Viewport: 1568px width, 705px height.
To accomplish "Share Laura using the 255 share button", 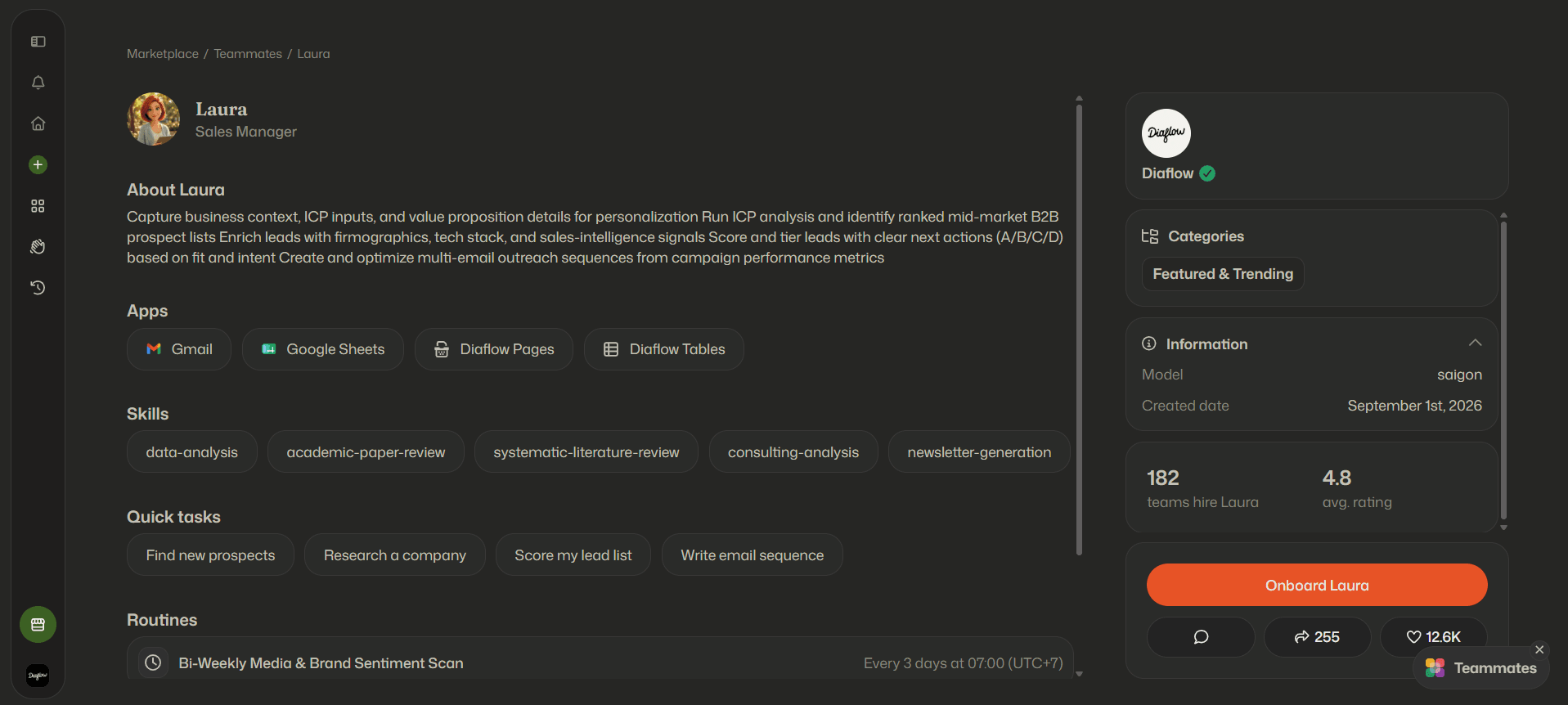I will (x=1317, y=637).
